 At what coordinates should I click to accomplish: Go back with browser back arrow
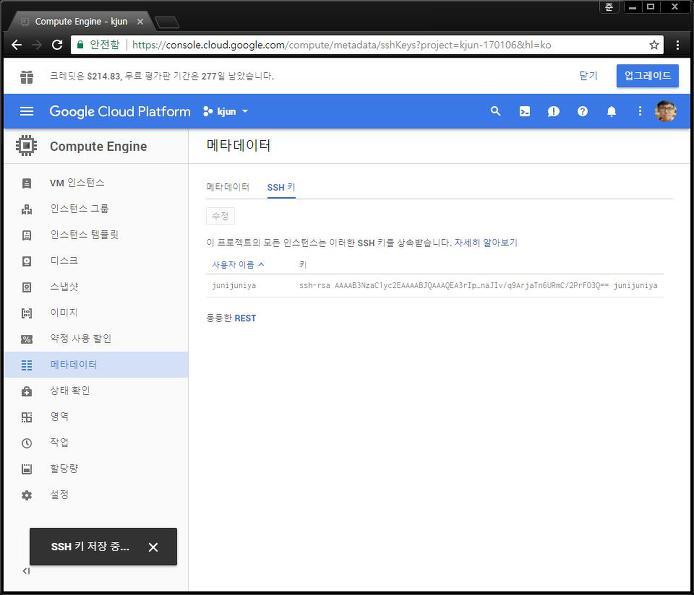(17, 45)
